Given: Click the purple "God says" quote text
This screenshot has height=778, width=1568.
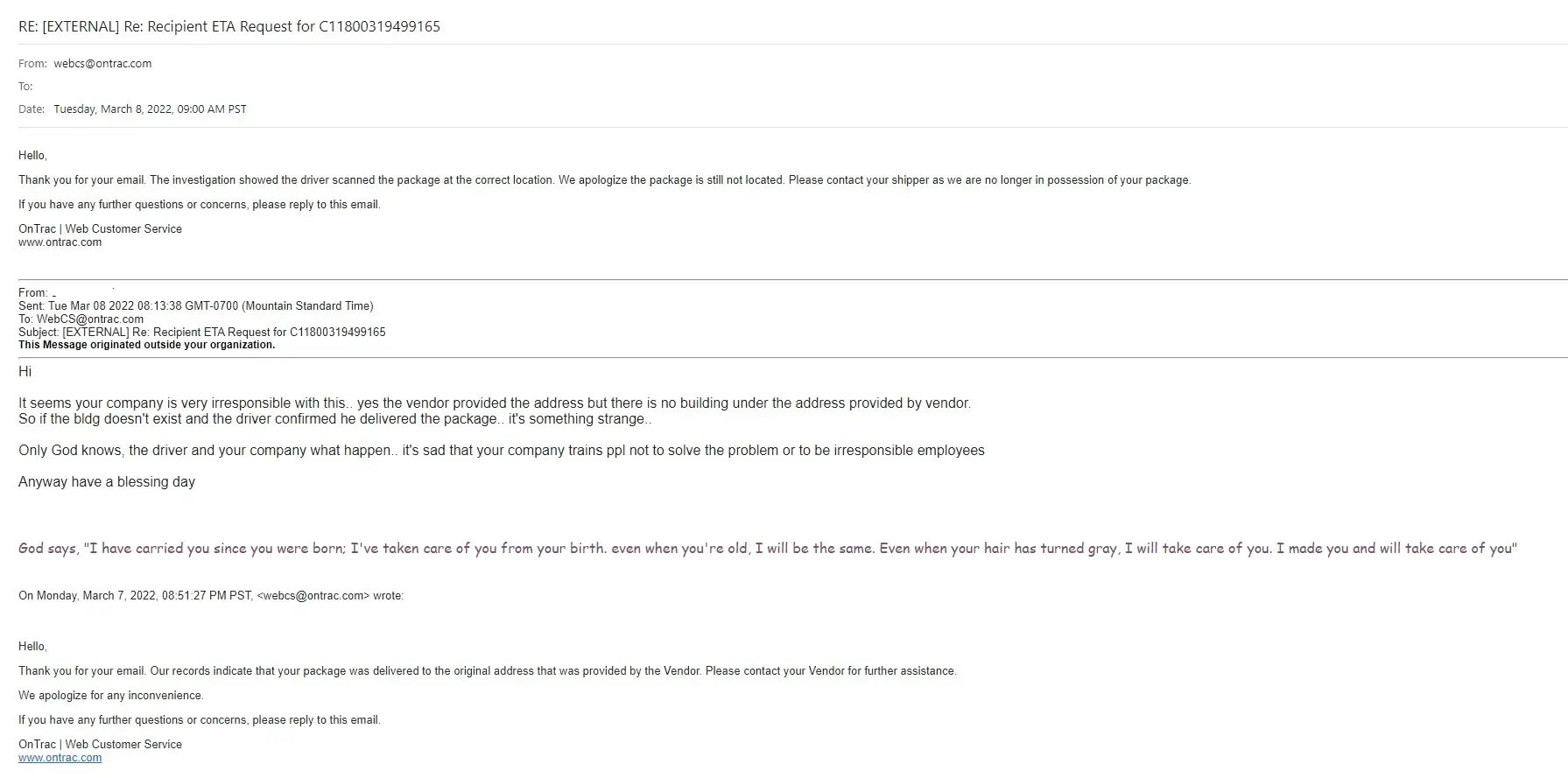Looking at the screenshot, I should 767,549.
